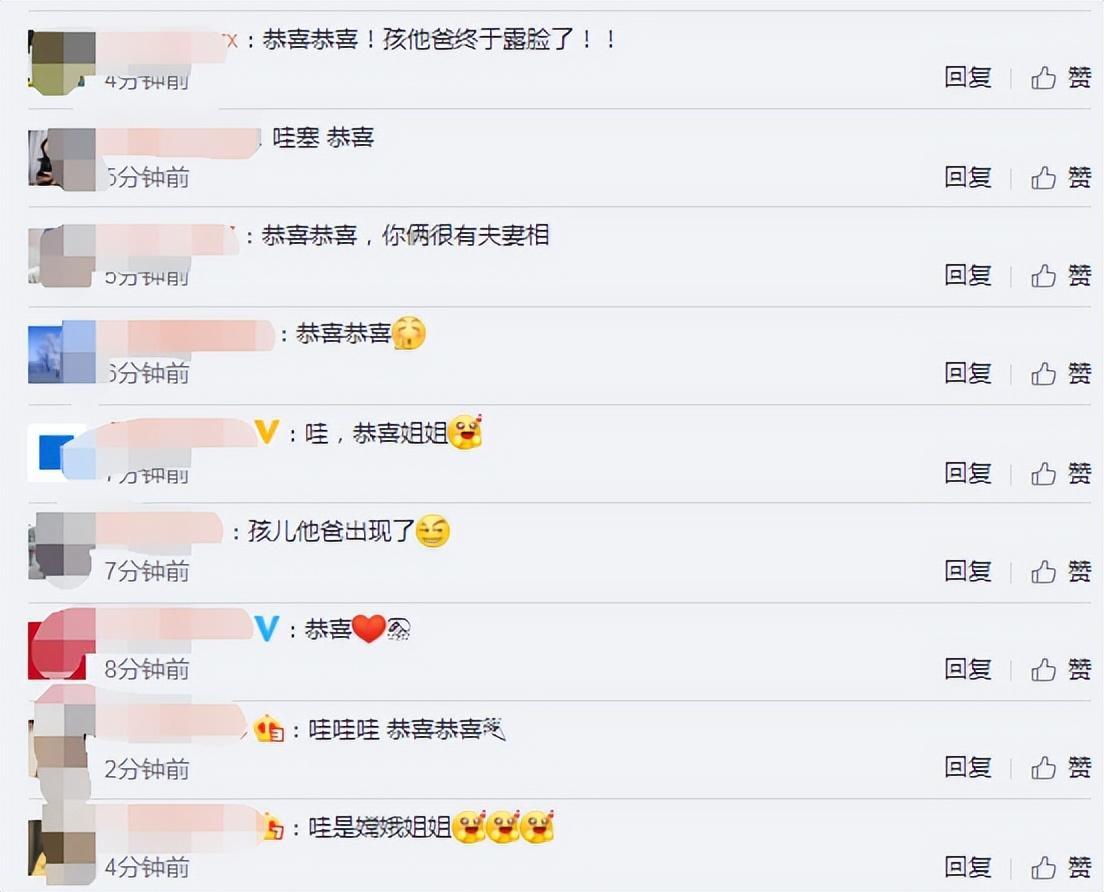Reply to the '哇是嫦娥姐姐' comment
The height and width of the screenshot is (892, 1104).
coord(968,867)
